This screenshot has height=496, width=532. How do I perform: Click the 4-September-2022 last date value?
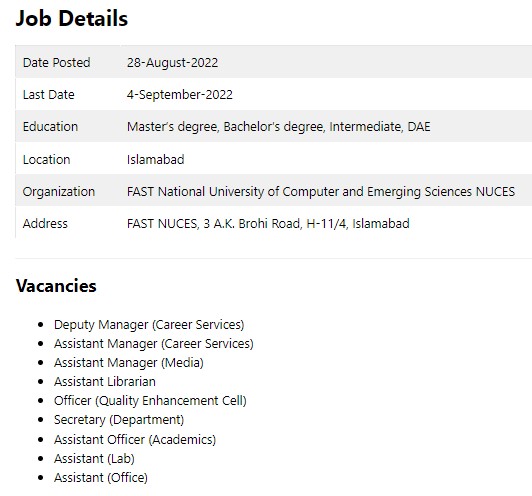point(180,95)
